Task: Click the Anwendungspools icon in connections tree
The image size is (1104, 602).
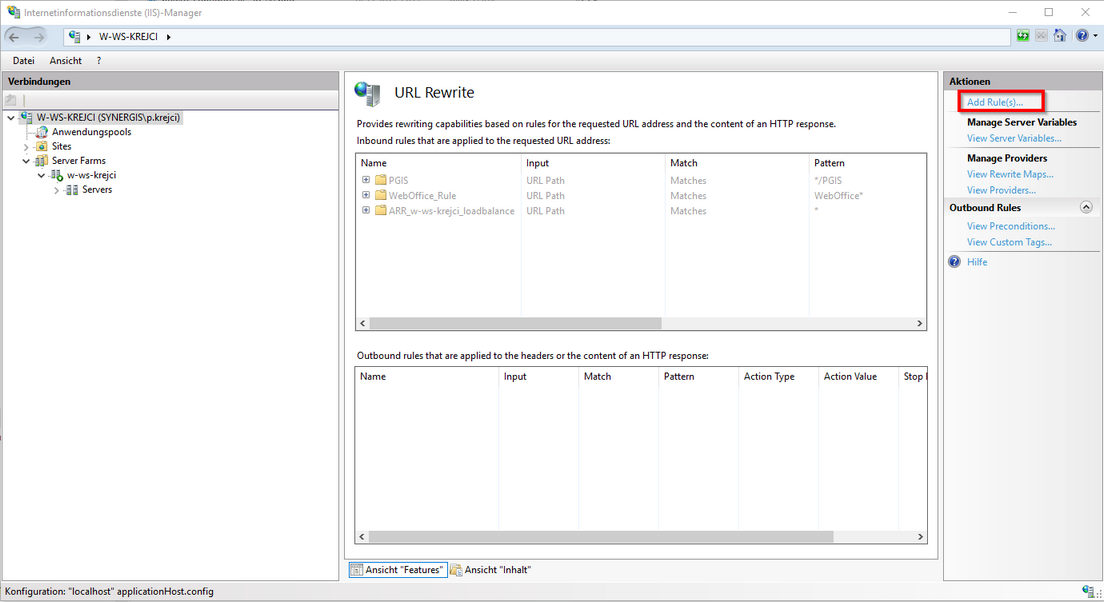Action: click(x=42, y=132)
